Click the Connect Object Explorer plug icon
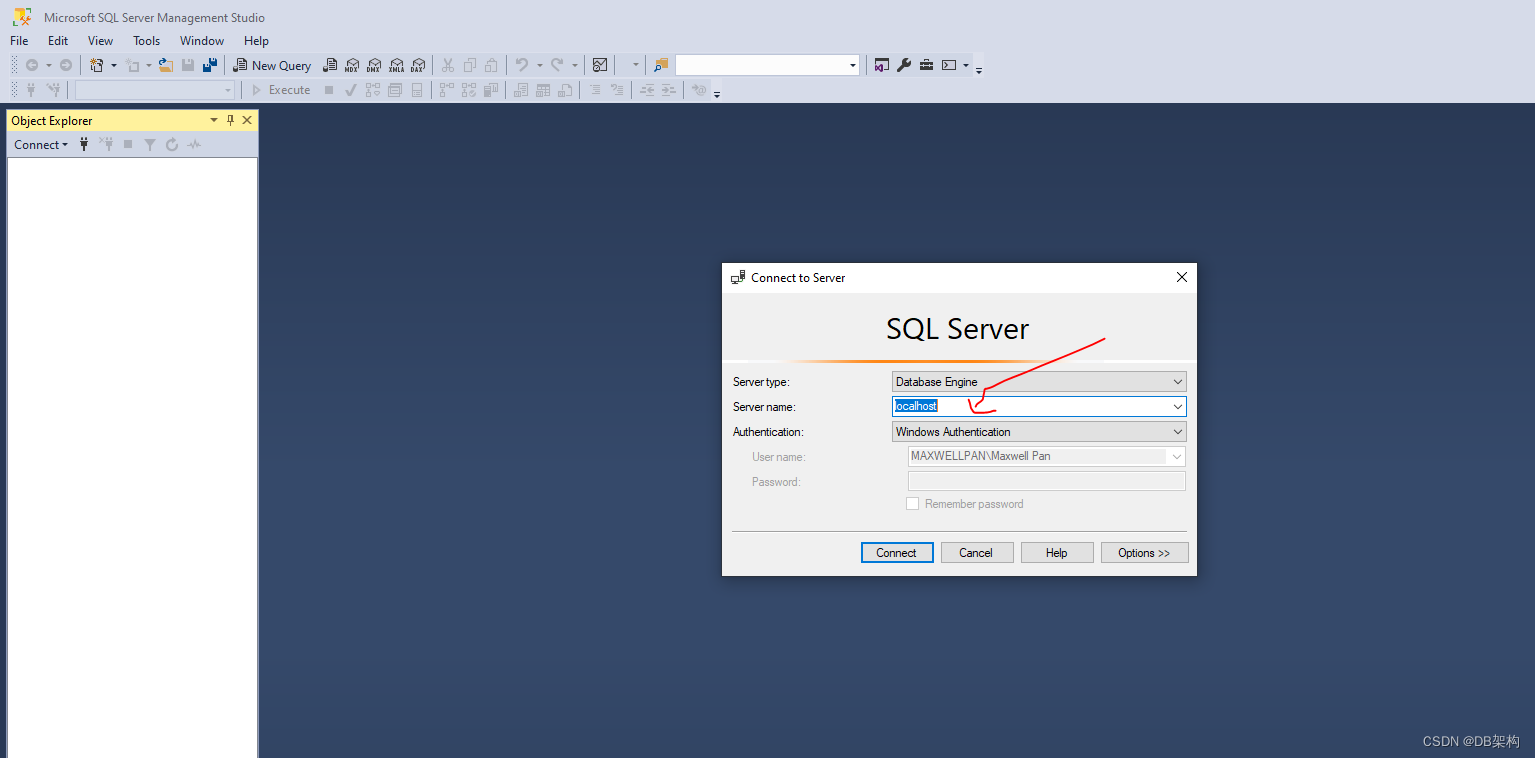 pos(84,144)
